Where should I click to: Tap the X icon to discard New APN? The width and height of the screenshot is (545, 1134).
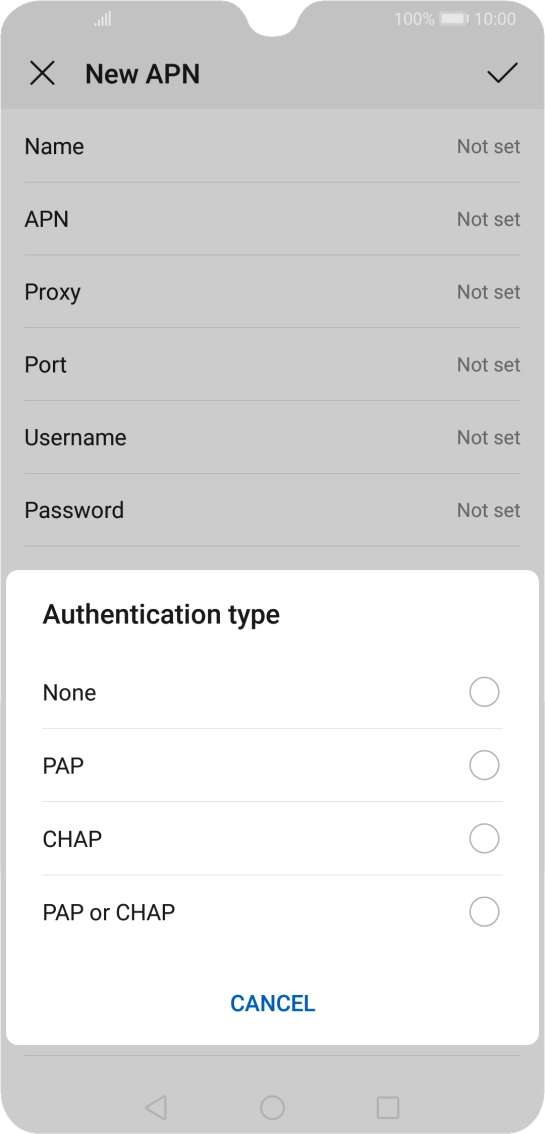click(x=43, y=74)
